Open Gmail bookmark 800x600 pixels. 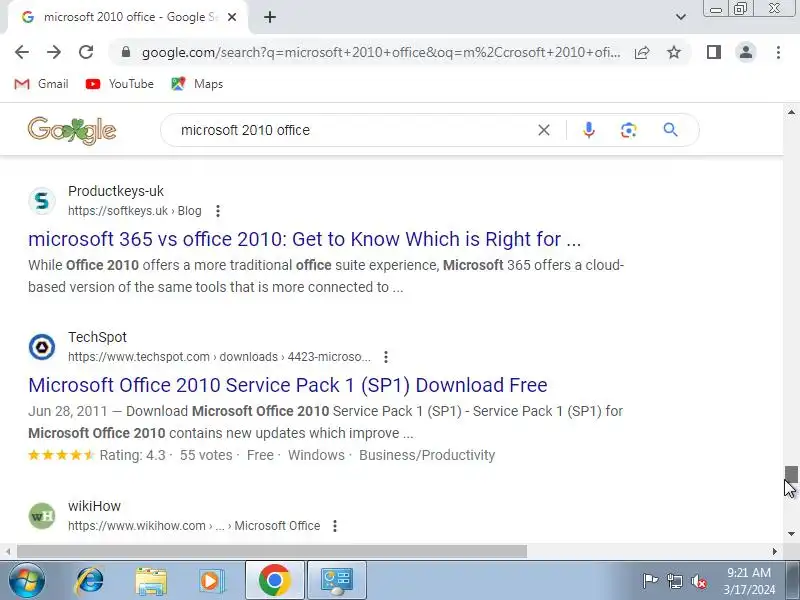41,84
